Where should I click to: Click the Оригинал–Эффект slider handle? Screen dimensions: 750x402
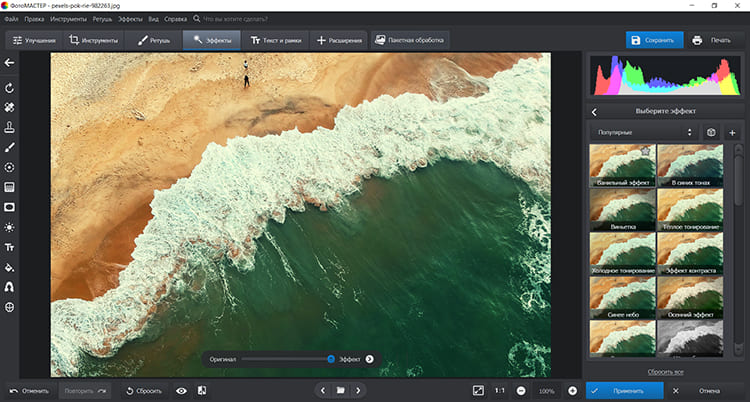click(x=331, y=358)
